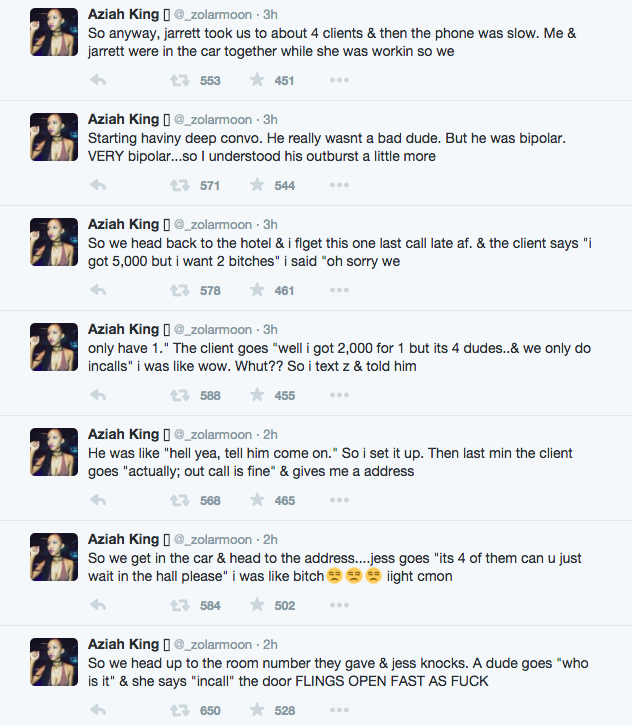Viewport: 632px width, 726px height.
Task: Click the @_zolarmoon handle in second tweet
Action: pyautogui.click(x=217, y=119)
